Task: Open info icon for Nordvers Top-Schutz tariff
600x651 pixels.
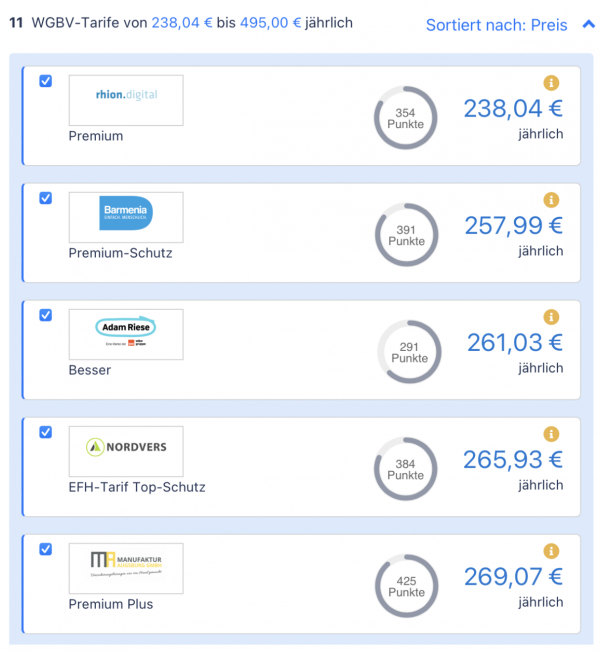Action: point(551,434)
